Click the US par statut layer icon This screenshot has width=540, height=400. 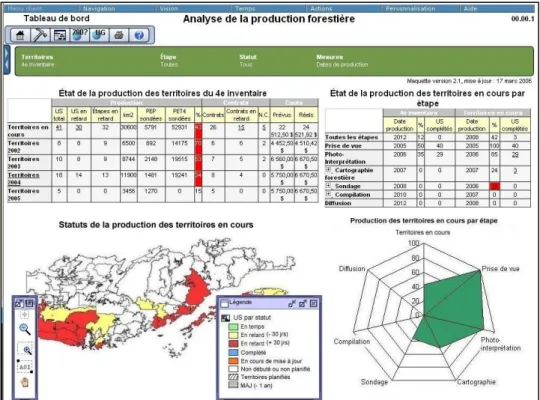coord(225,318)
